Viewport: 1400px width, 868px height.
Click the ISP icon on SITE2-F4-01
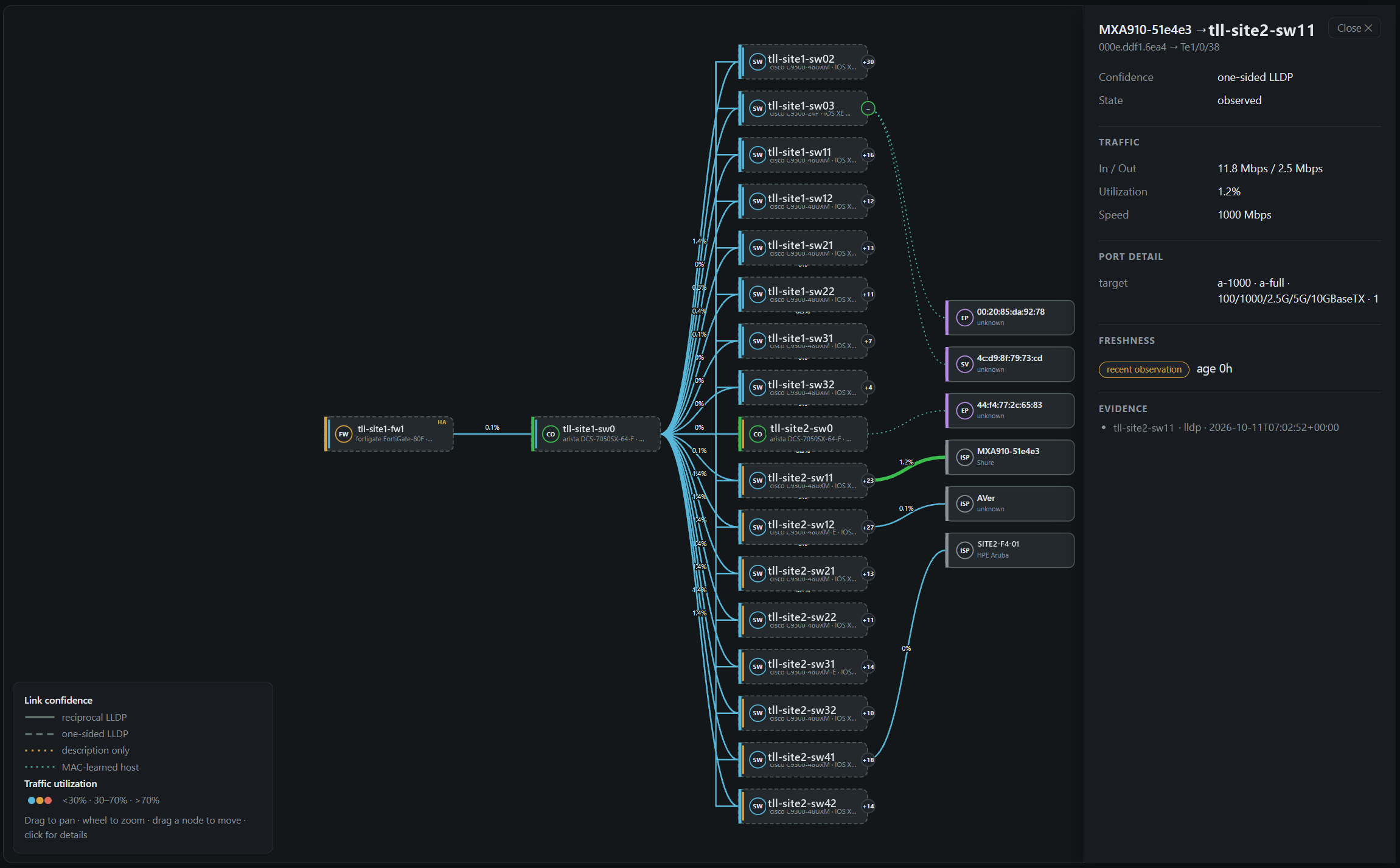click(x=964, y=550)
